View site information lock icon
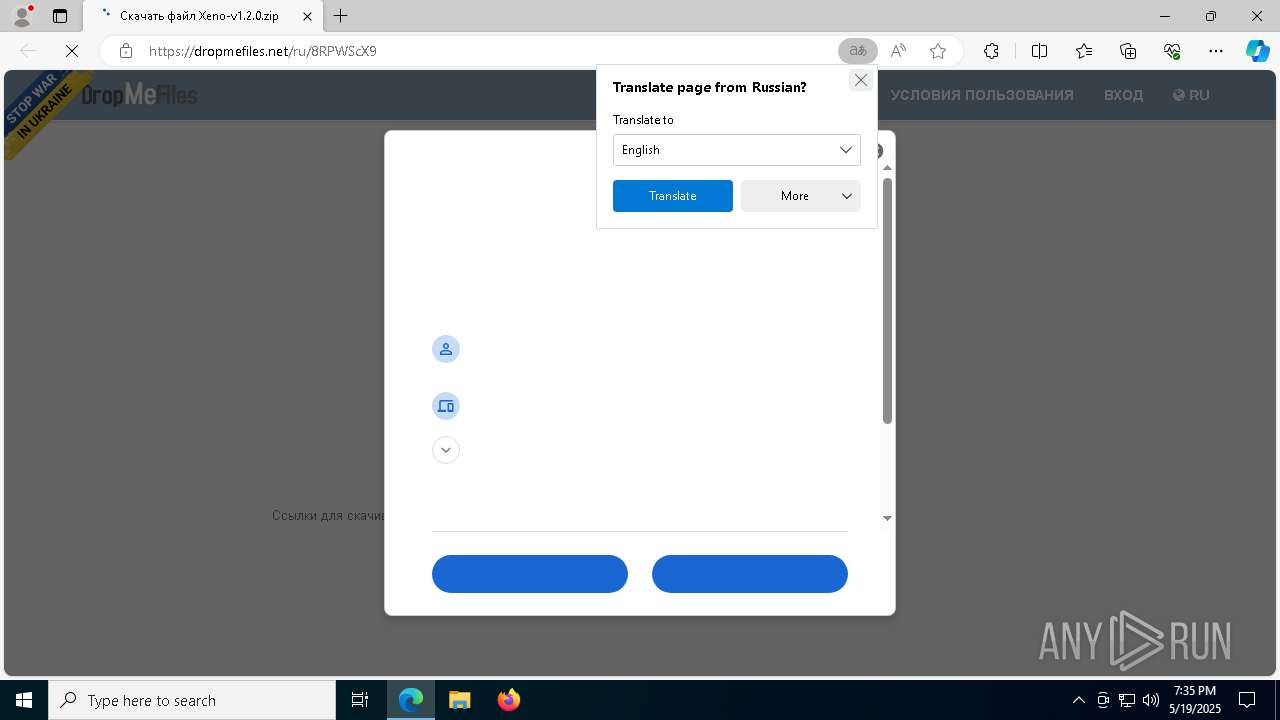The image size is (1280, 720). [125, 51]
